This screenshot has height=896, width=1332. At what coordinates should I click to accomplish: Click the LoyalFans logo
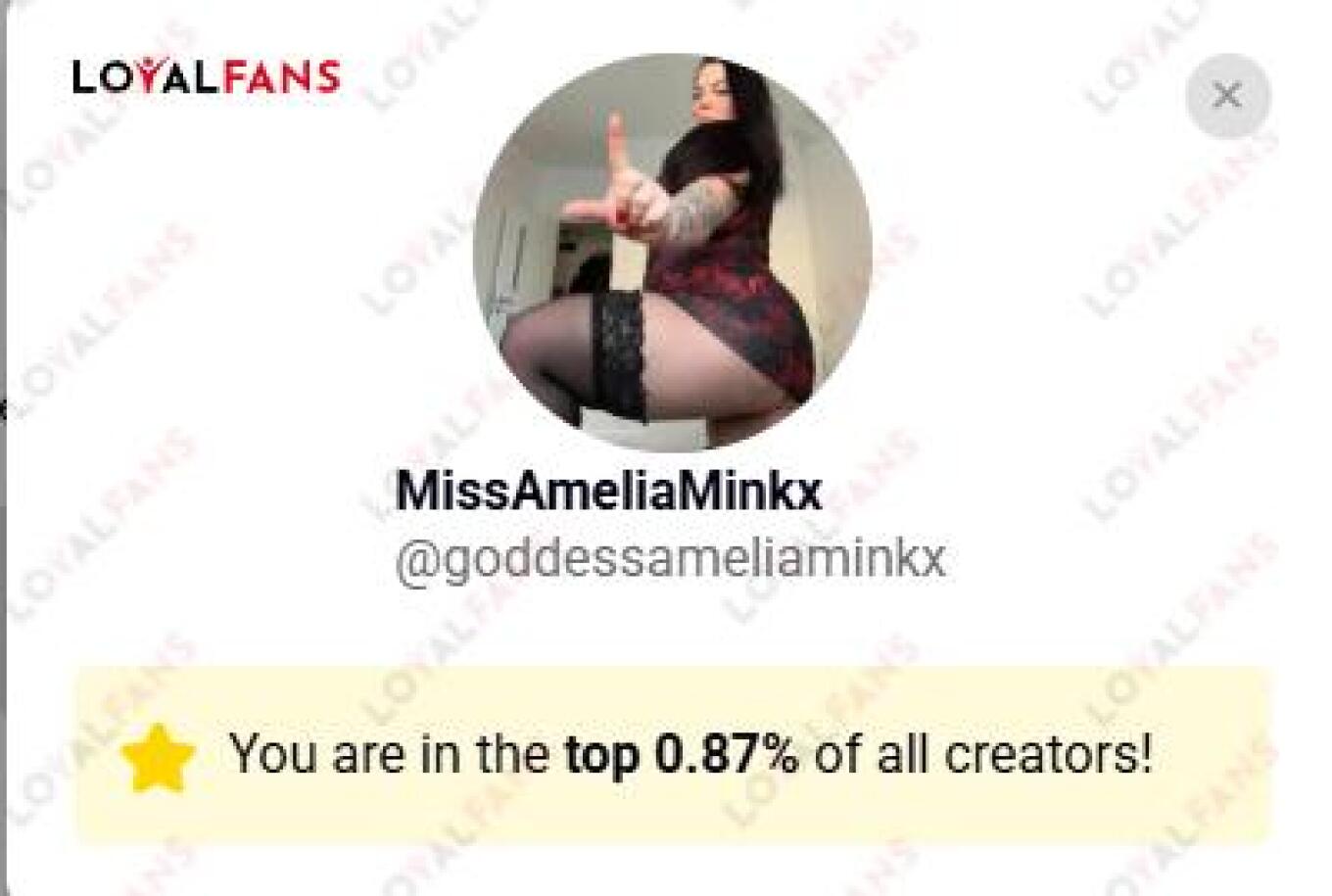[x=207, y=76]
